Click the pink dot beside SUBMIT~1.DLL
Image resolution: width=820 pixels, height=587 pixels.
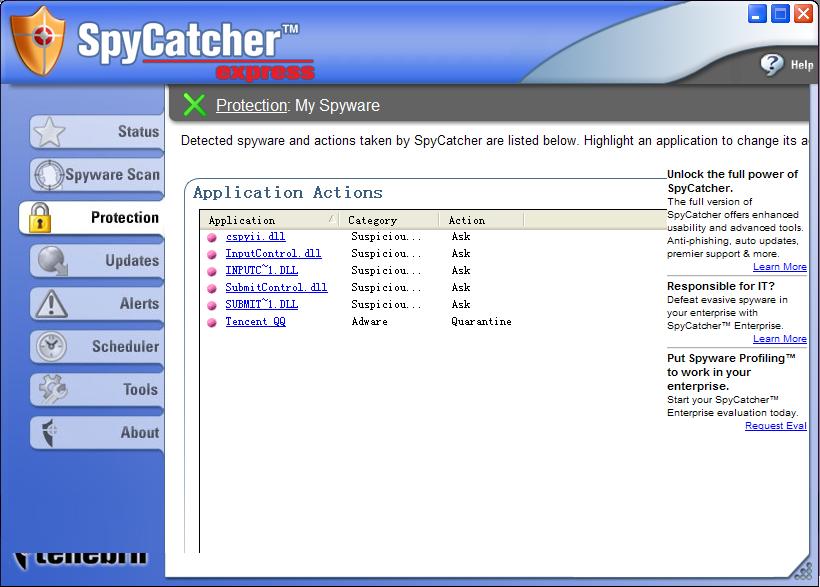pos(212,306)
